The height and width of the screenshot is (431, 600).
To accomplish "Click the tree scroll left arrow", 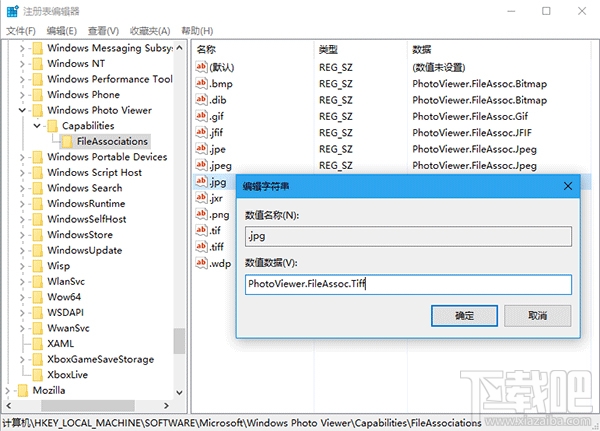I will point(9,405).
